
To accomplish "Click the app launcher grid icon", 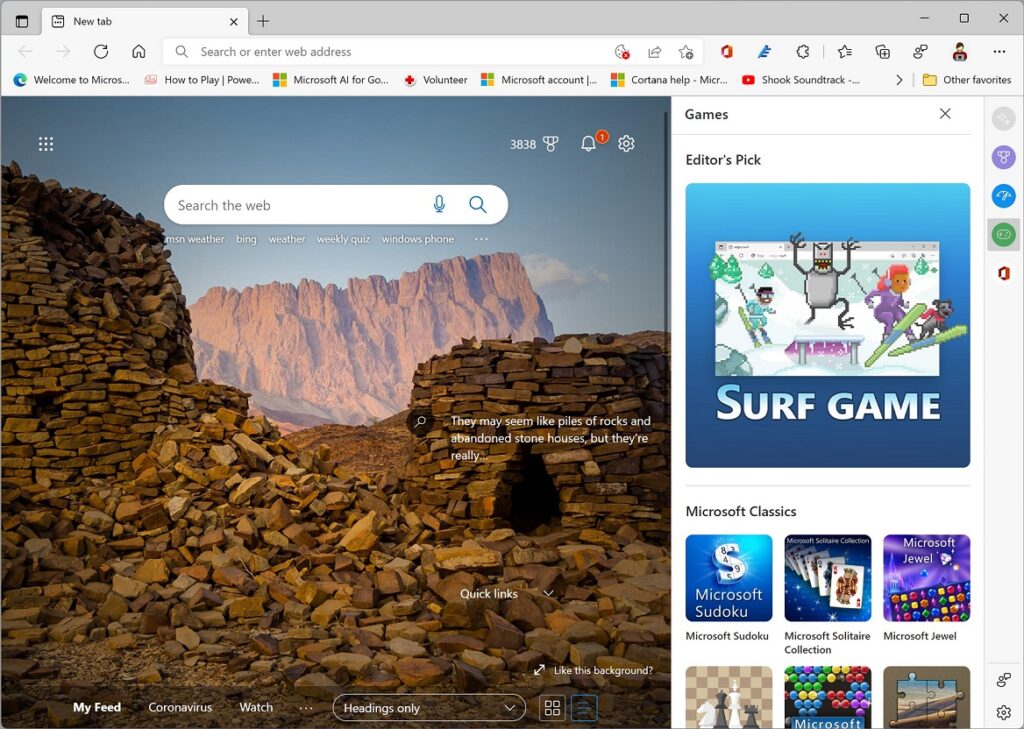I will (46, 144).
